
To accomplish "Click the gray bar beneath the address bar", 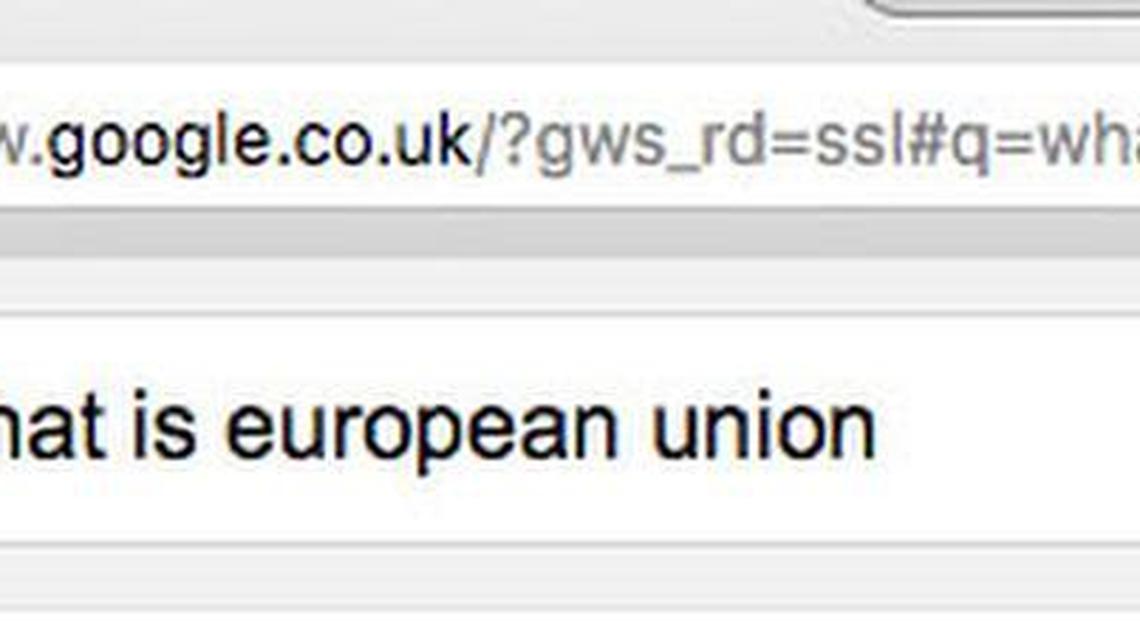I will pos(570,233).
